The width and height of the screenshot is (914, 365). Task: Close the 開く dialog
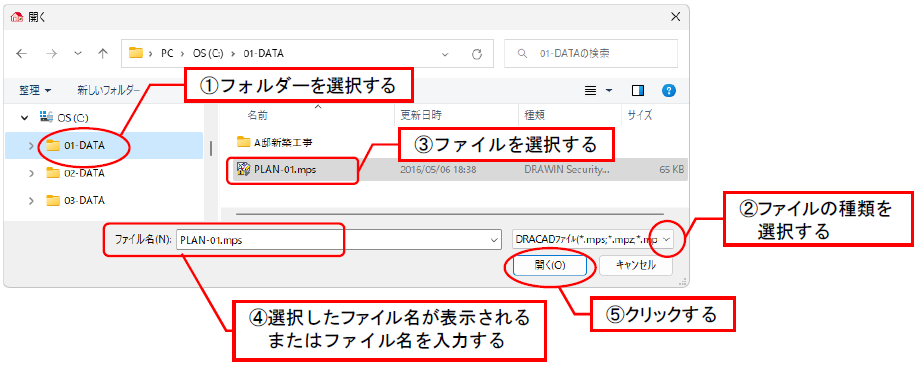coord(675,17)
